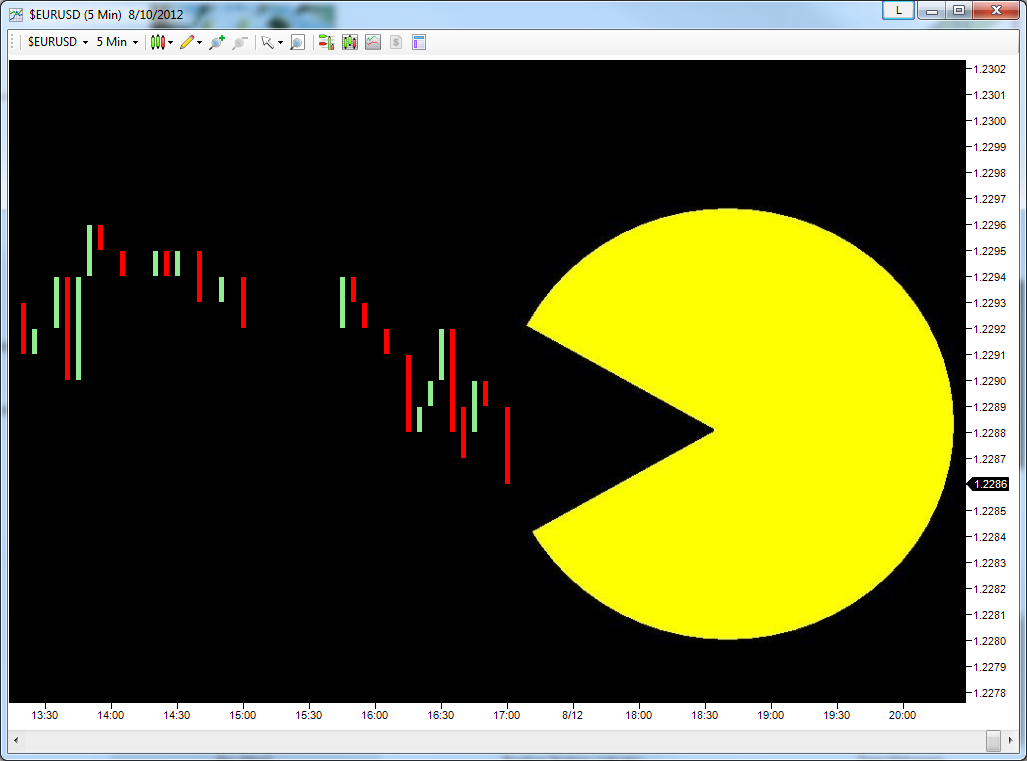Open the 5 Min interval dropdown

tap(117, 42)
